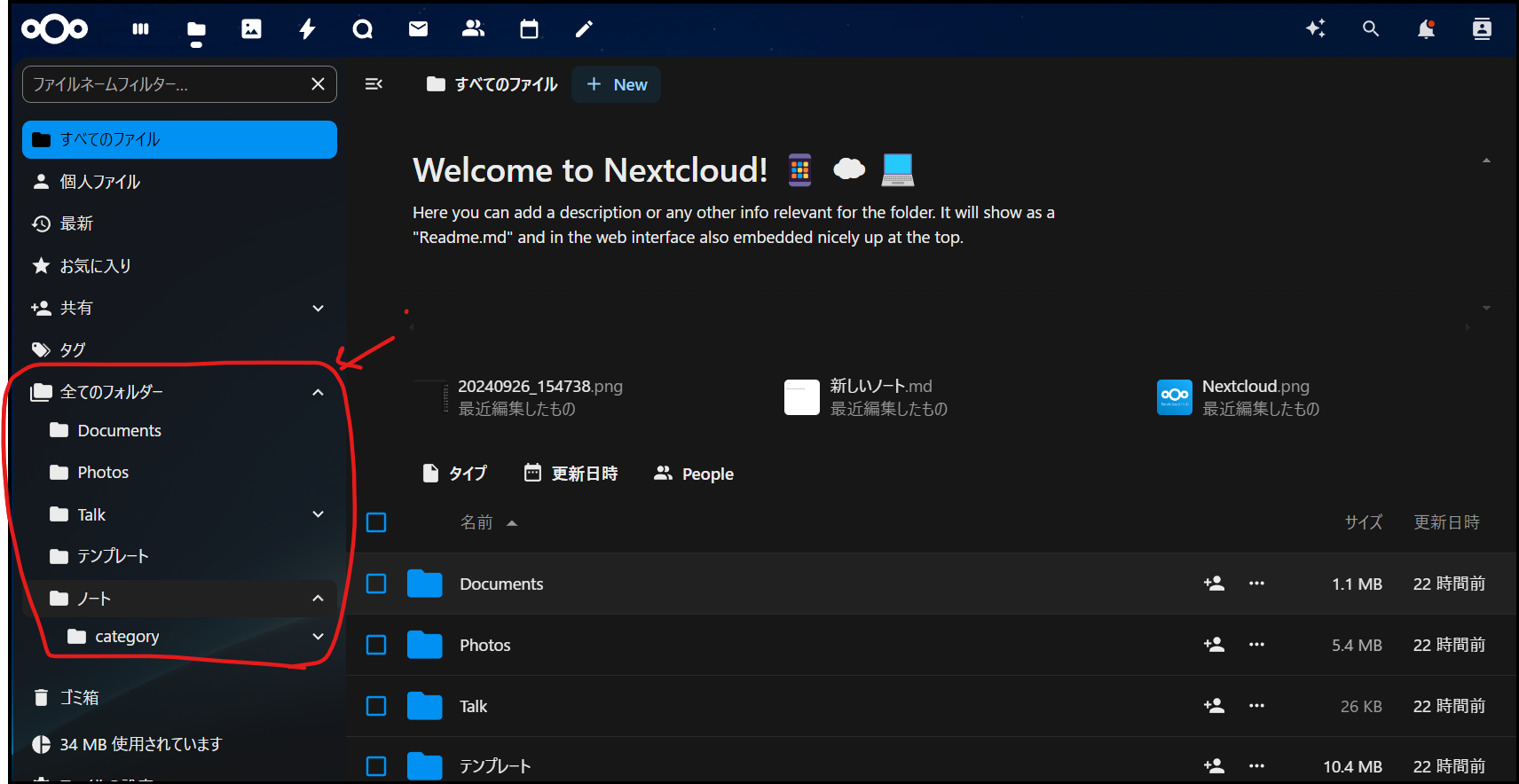Select Photos folder in sidebar tree

click(x=179, y=472)
